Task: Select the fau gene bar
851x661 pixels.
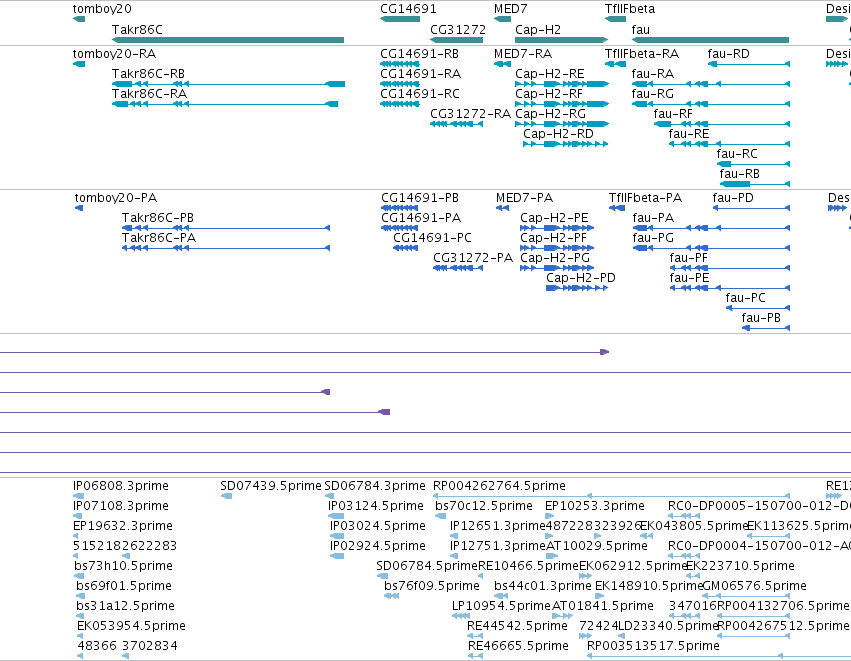Action: point(710,40)
